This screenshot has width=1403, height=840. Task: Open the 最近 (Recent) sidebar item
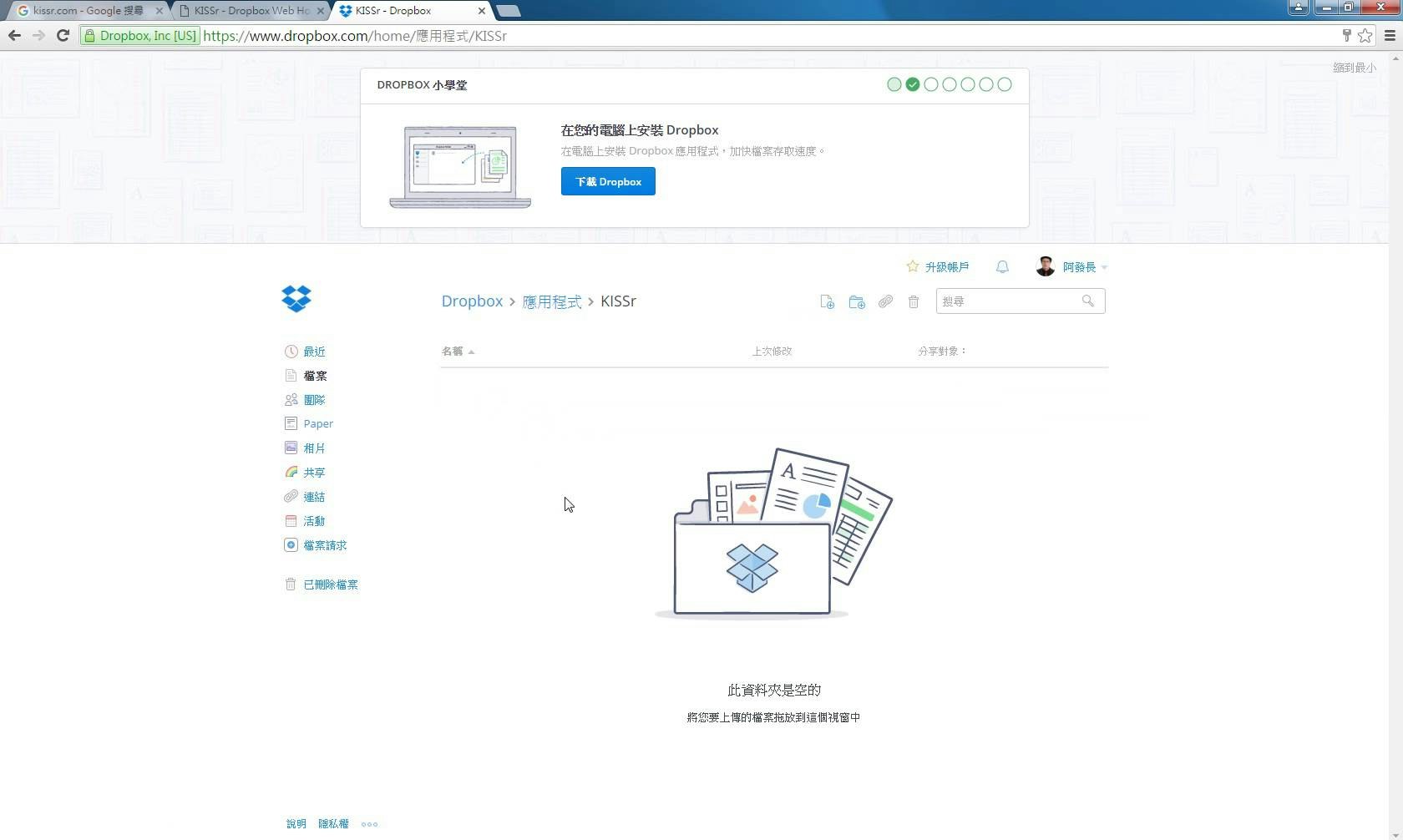314,352
